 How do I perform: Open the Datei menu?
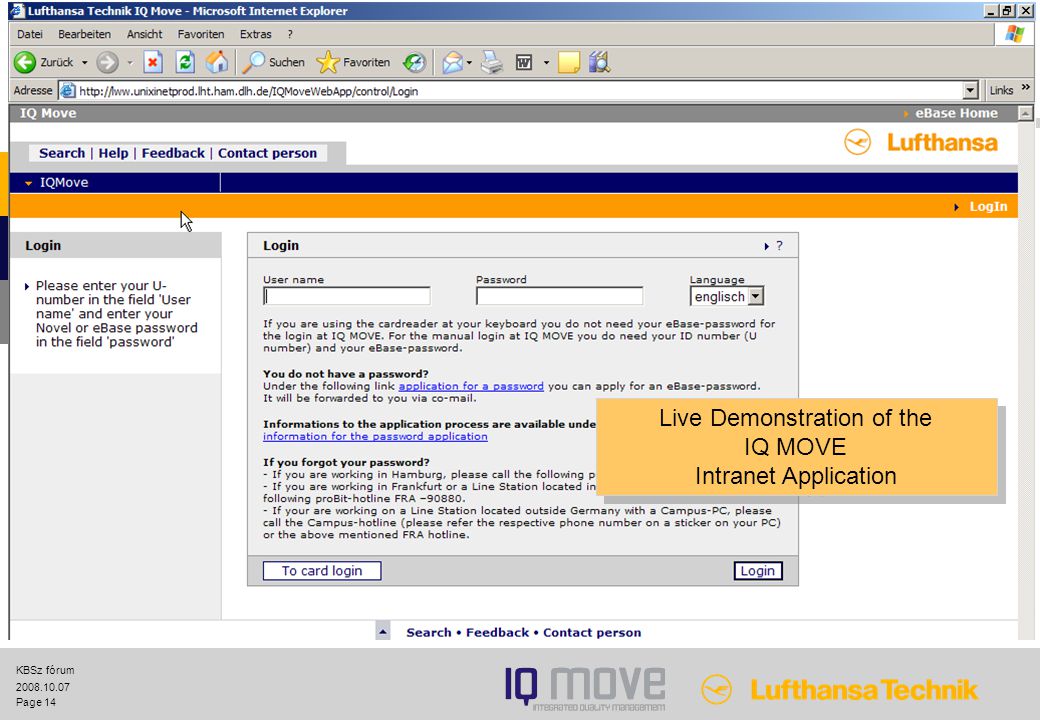(30, 34)
